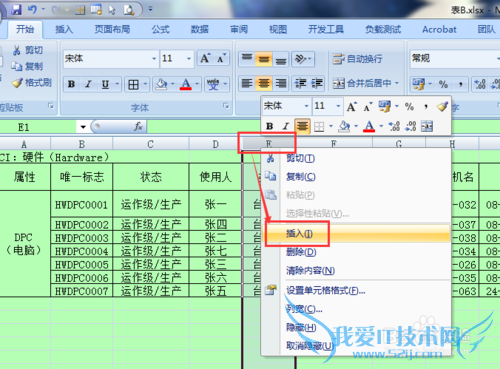This screenshot has width=500, height=369.
Task: Toggle middle vertical alignment
Action: (264, 59)
